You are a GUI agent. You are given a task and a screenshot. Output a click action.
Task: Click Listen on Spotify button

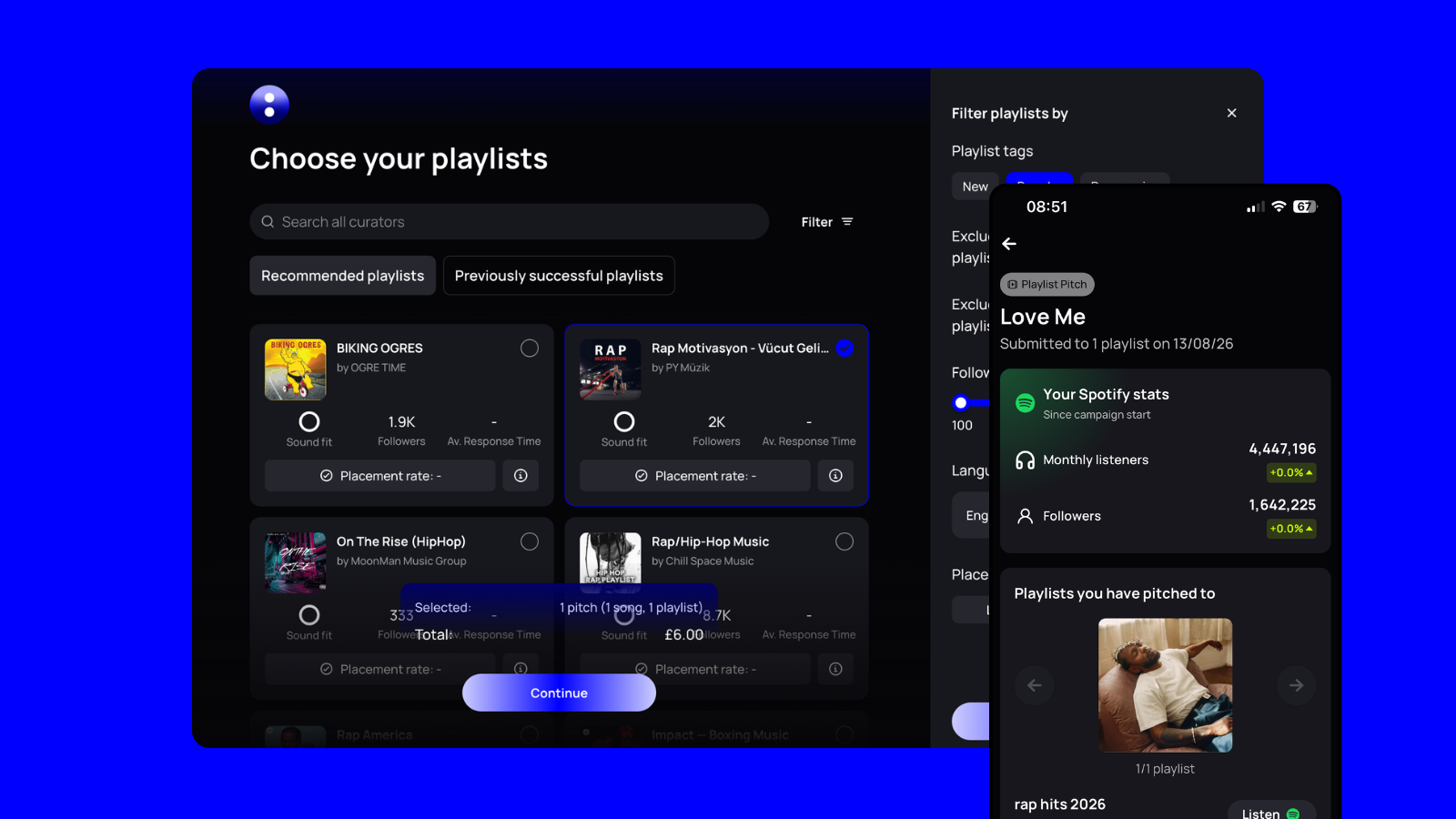(x=1271, y=812)
